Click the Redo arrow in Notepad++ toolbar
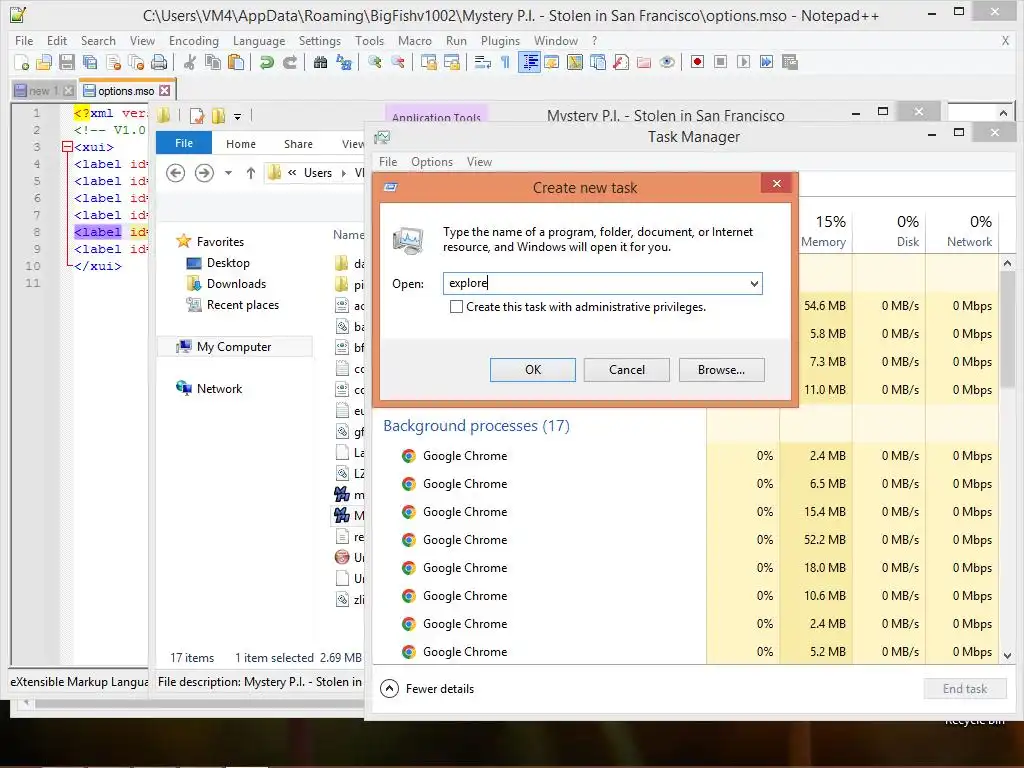 [289, 62]
